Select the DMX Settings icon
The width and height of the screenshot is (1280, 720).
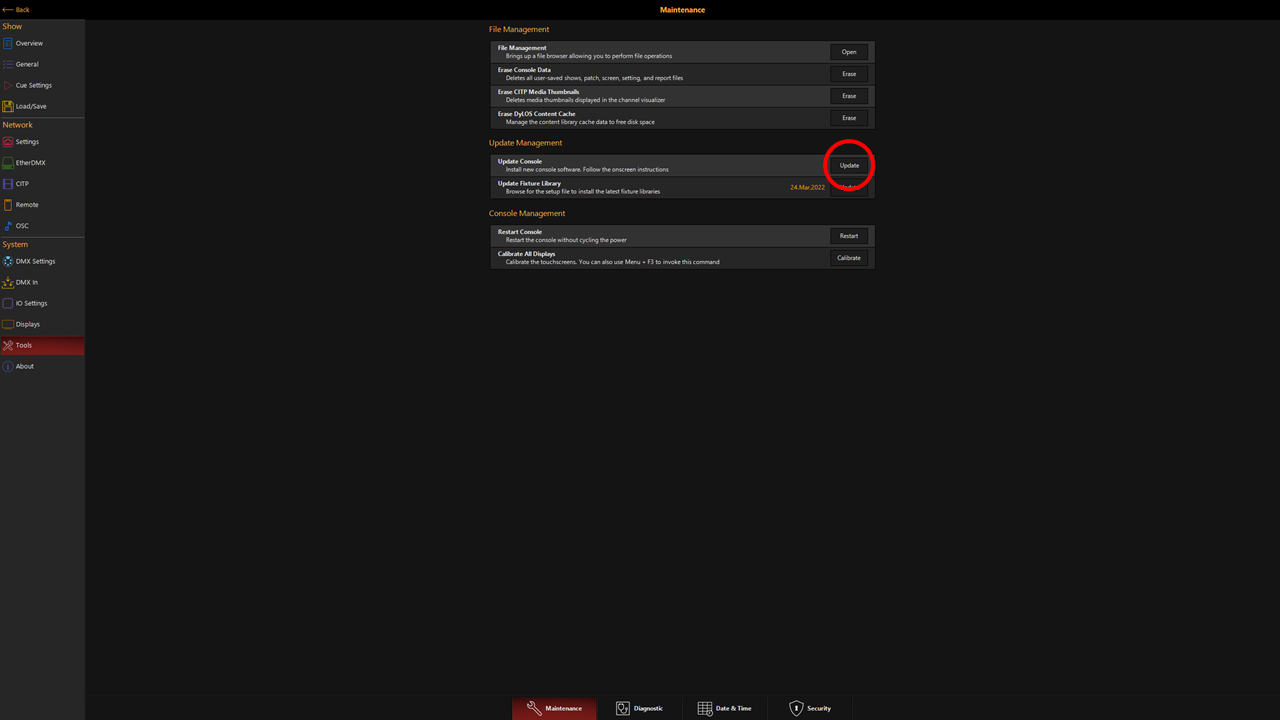8,261
